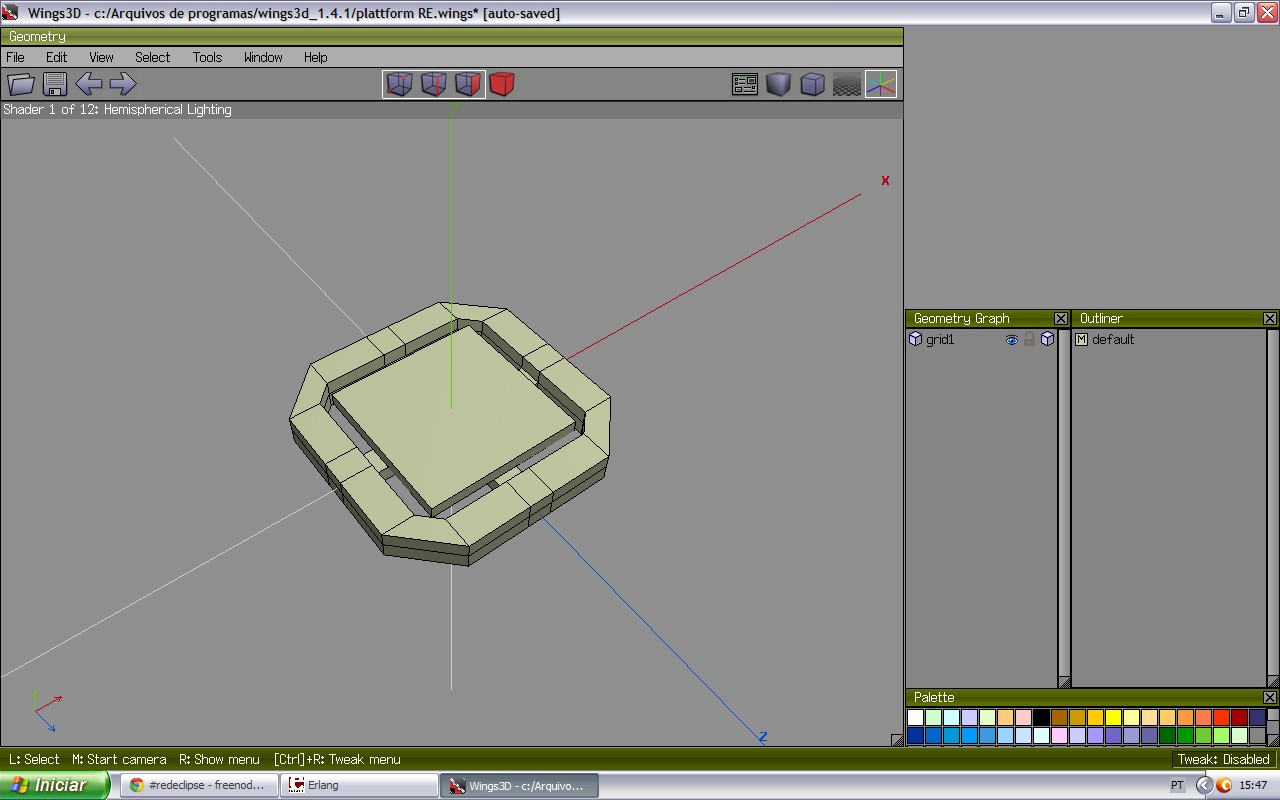Open the preferences list icon in toolbar
Image resolution: width=1280 pixels, height=800 pixels.
click(745, 85)
